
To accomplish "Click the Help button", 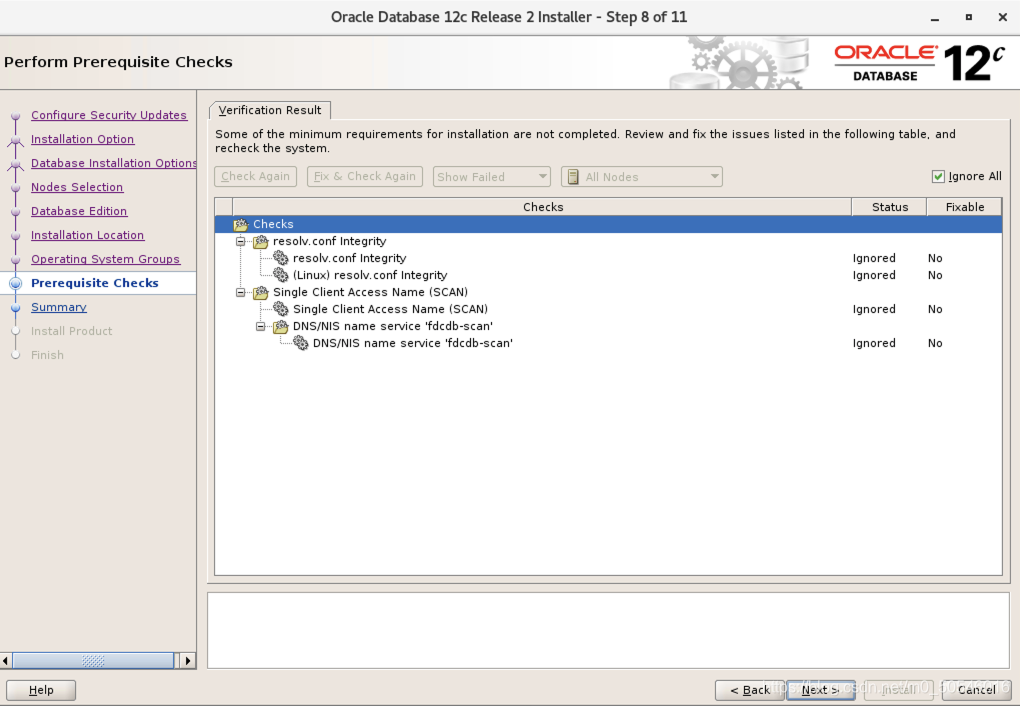I will [41, 690].
